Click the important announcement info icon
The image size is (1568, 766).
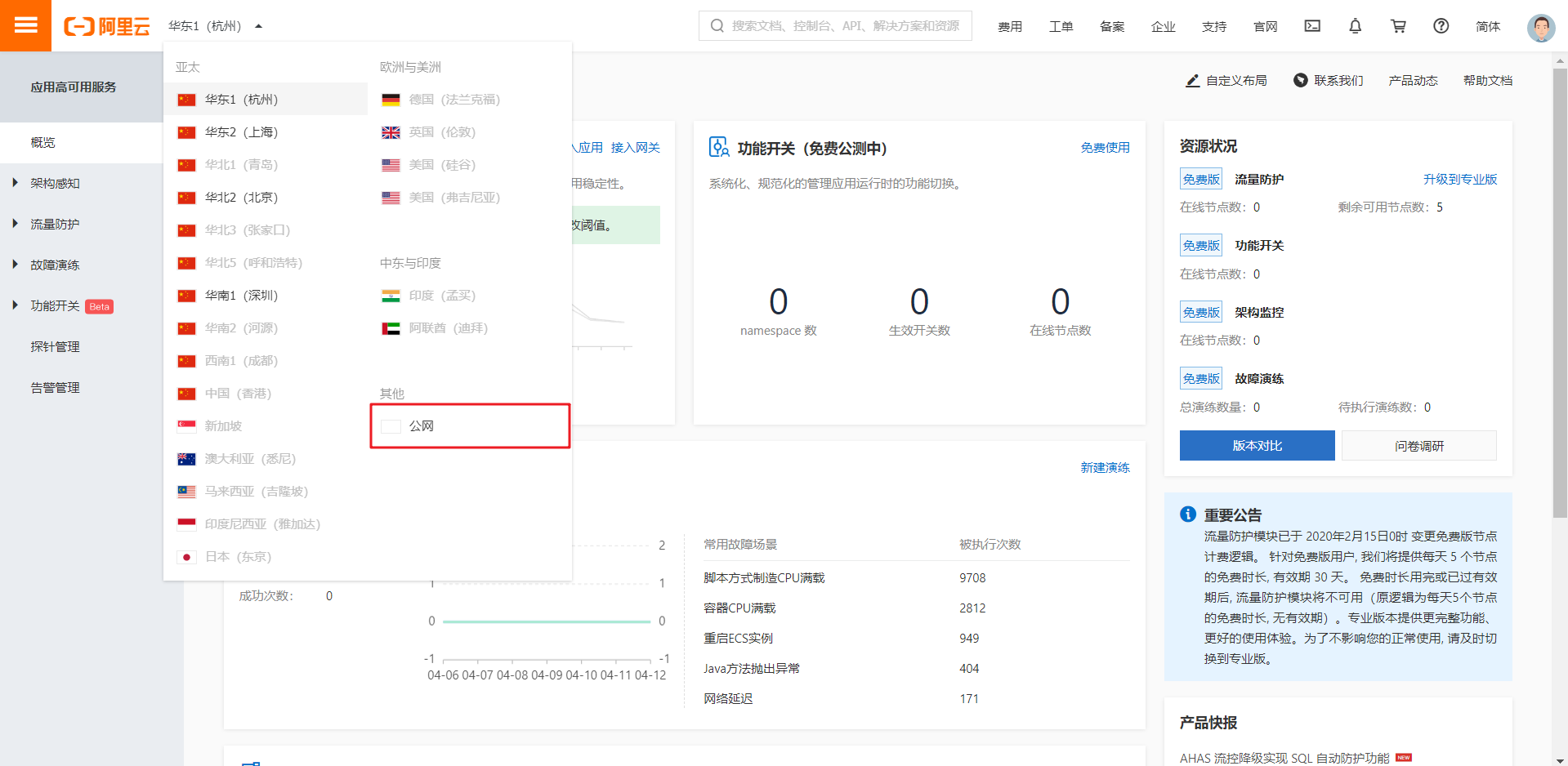point(1188,514)
